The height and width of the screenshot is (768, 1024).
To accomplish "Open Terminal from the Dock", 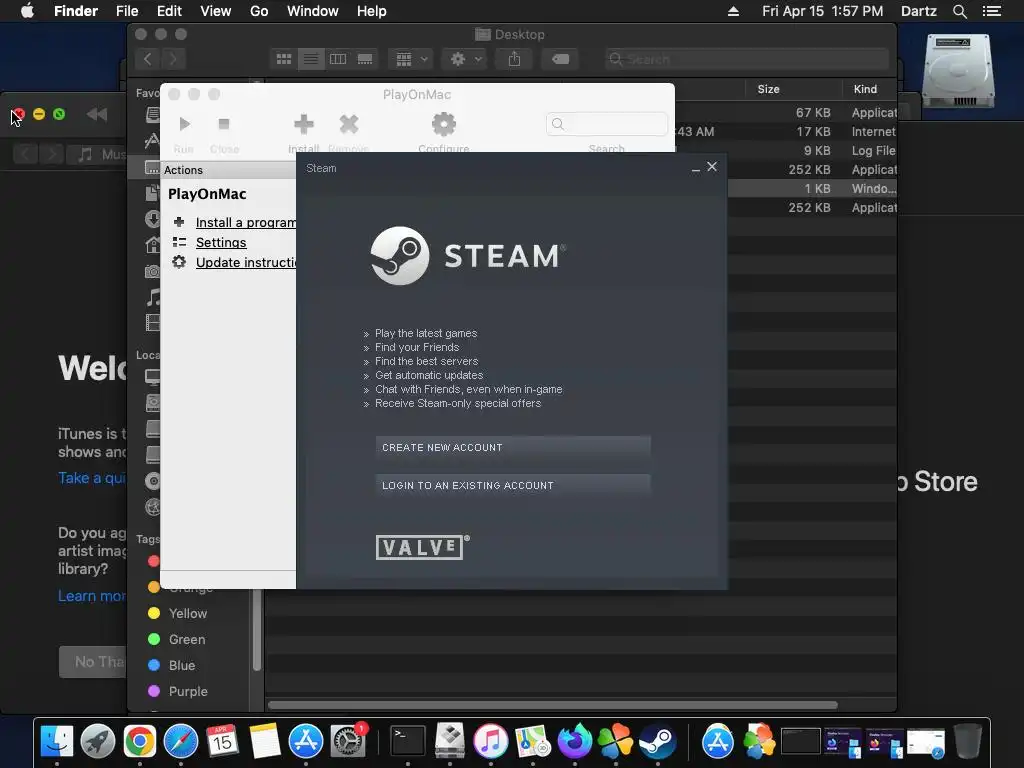I will click(408, 741).
